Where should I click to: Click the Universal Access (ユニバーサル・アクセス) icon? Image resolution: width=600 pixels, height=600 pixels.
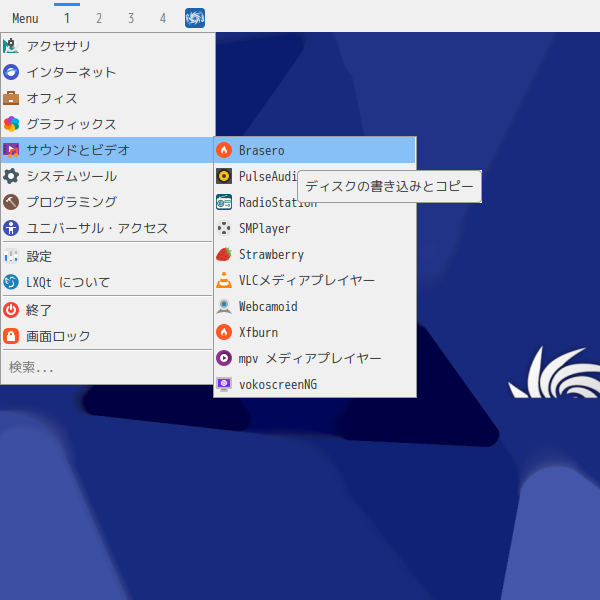click(11, 228)
